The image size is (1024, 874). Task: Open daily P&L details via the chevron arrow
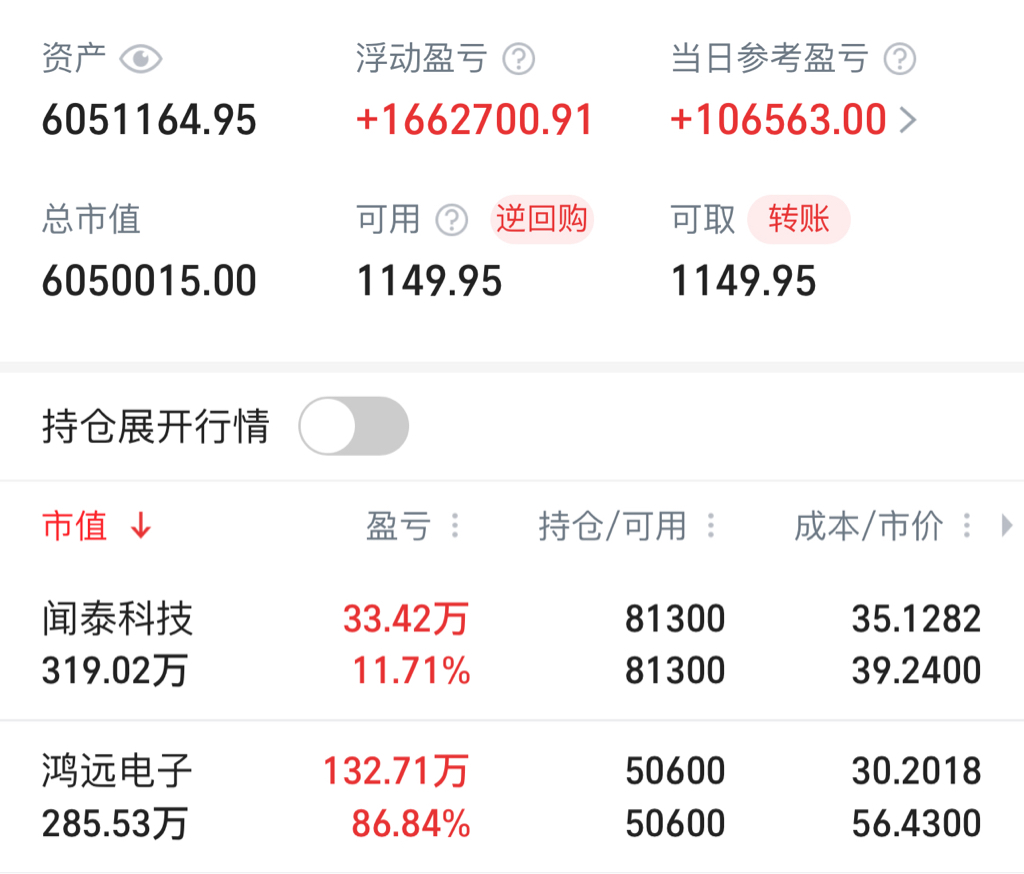[908, 120]
